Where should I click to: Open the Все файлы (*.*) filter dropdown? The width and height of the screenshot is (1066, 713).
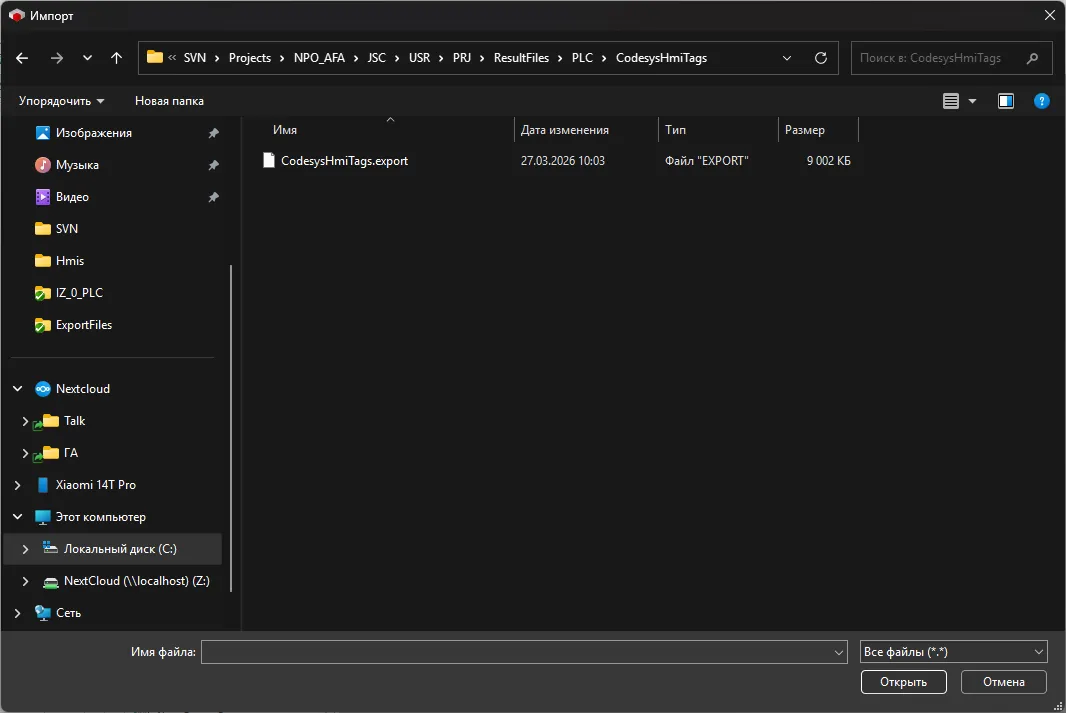click(x=953, y=652)
